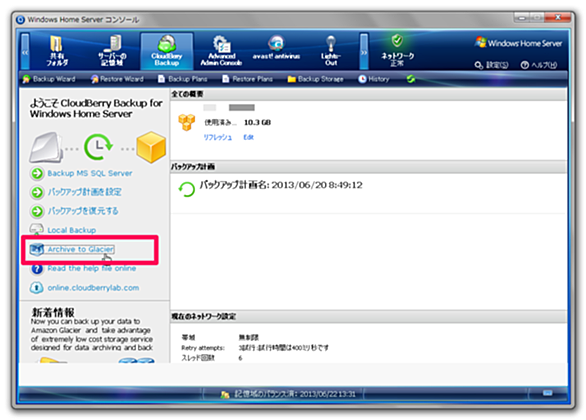Open the online.cloudberrylab.com link
Screen dimensions: 586x420
pos(93,288)
